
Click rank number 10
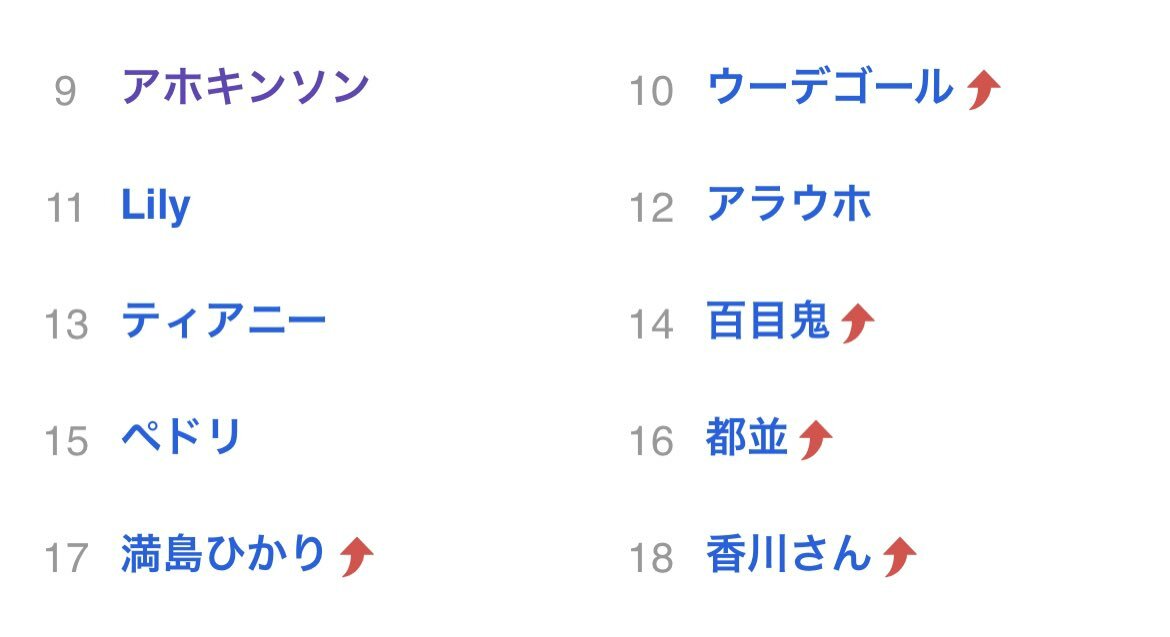click(x=651, y=91)
